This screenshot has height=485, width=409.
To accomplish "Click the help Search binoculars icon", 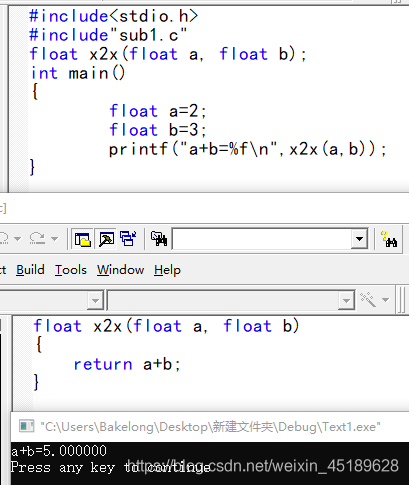I will click(389, 239).
